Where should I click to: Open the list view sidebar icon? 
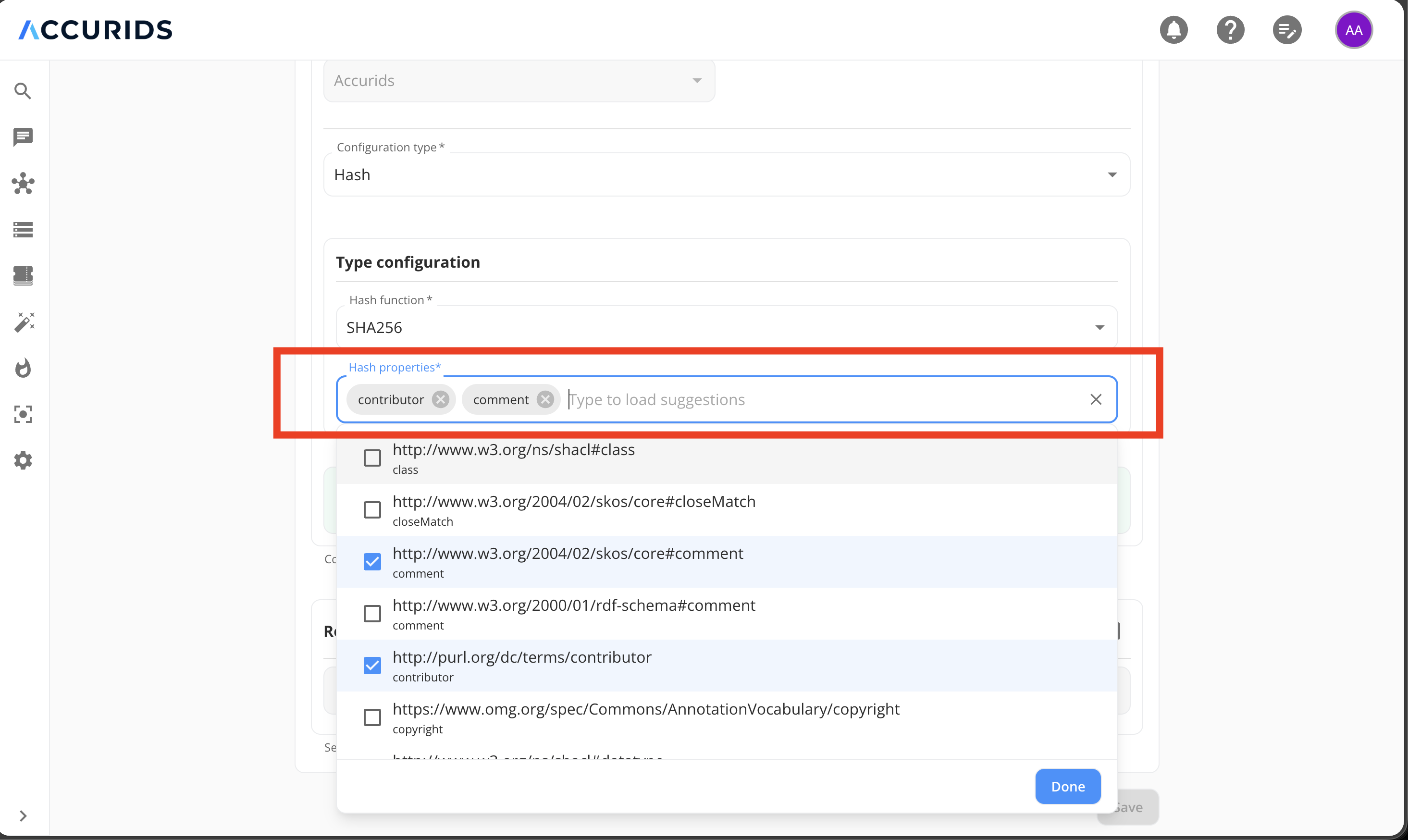pos(23,229)
